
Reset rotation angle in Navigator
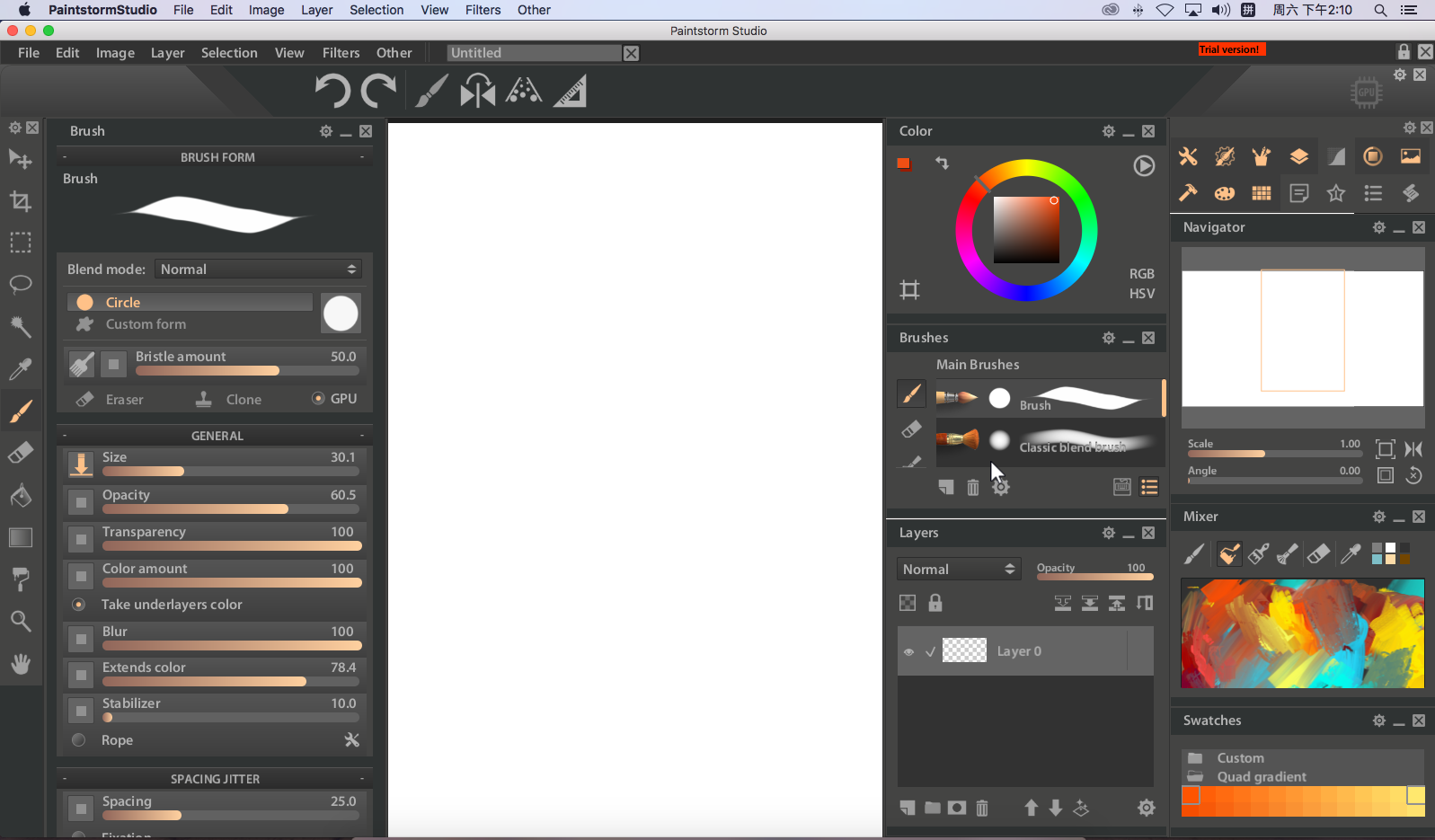click(x=1413, y=475)
